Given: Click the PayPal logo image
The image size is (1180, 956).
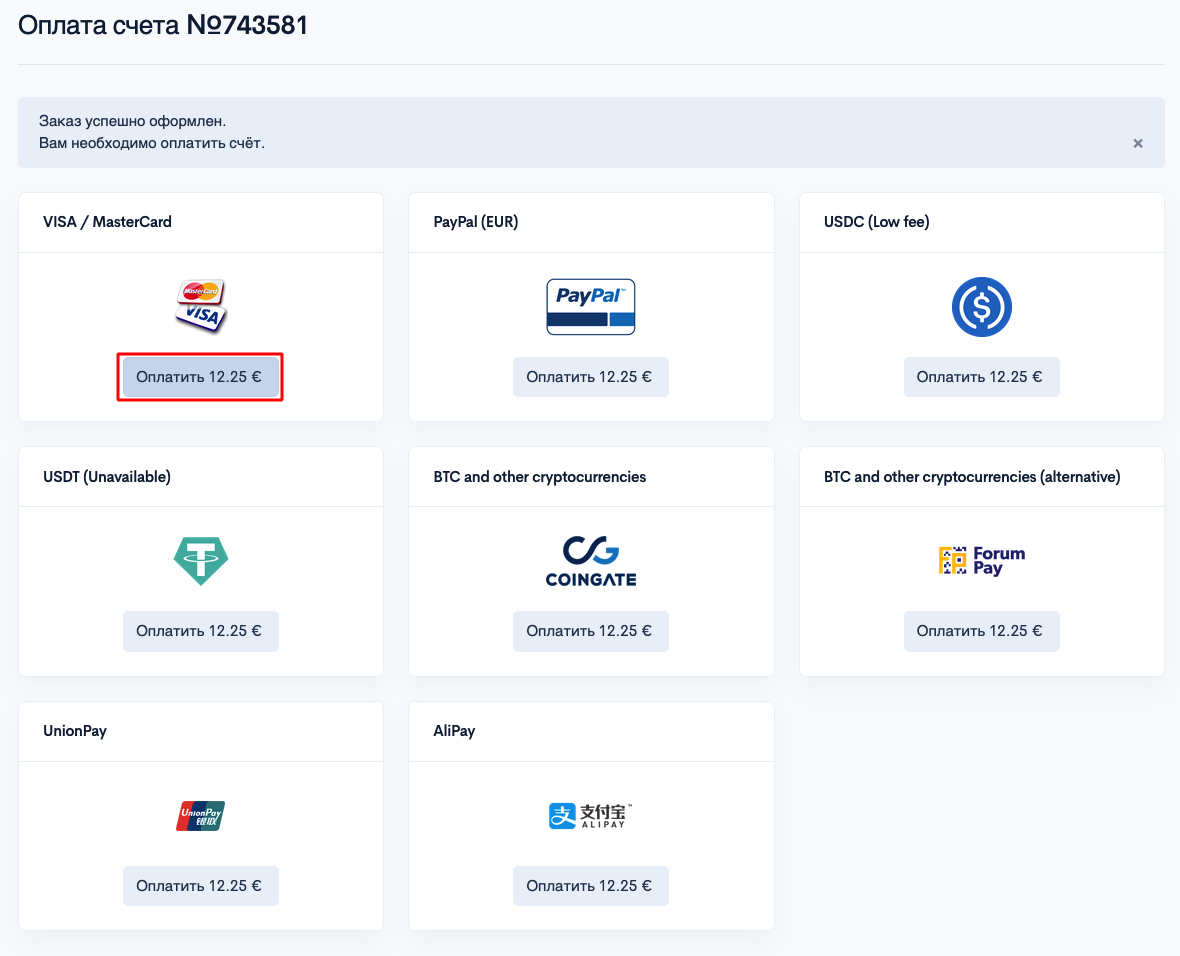Looking at the screenshot, I should pos(591,306).
